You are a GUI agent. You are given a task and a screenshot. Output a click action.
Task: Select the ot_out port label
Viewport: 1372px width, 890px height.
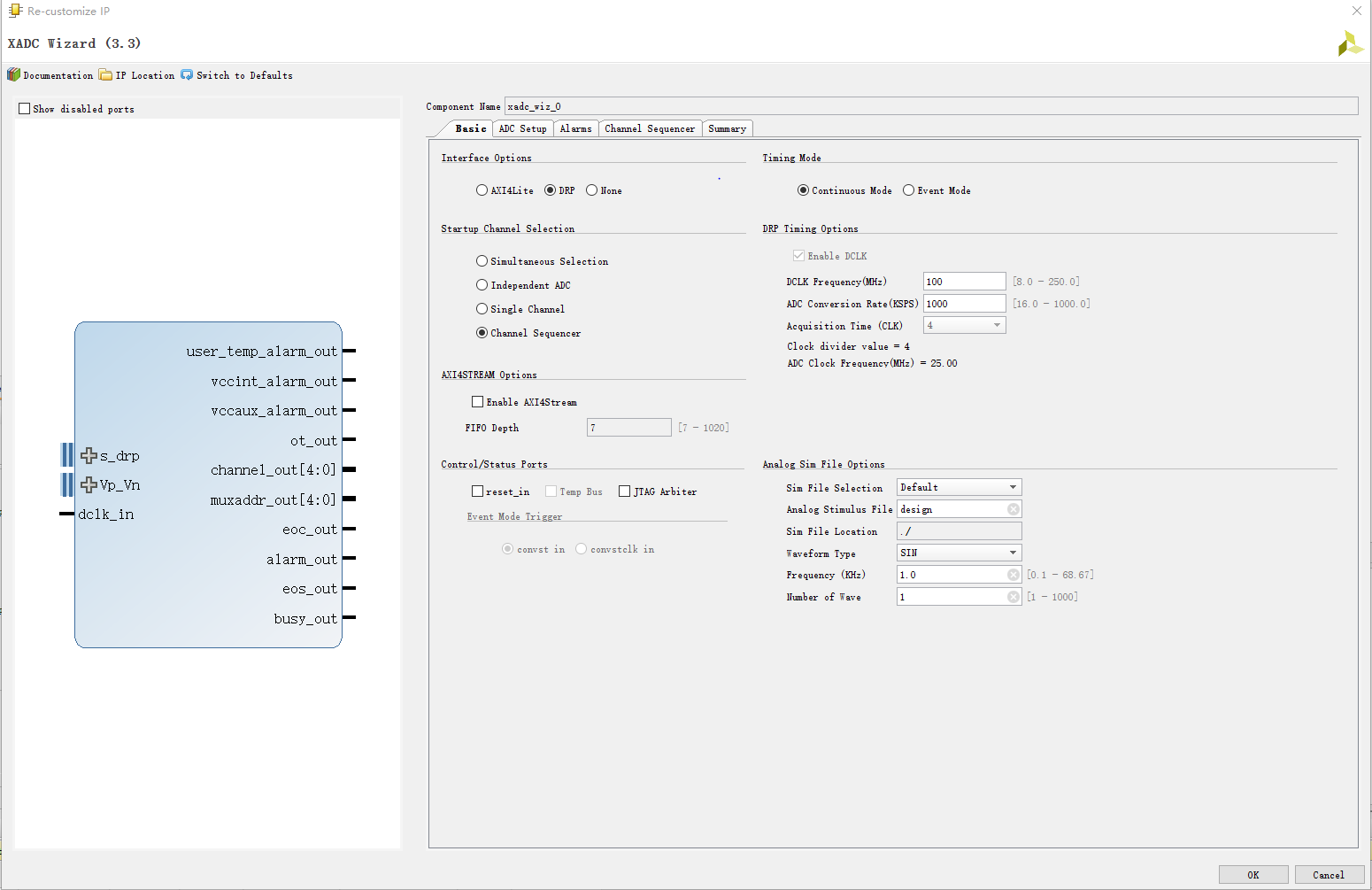click(x=314, y=441)
